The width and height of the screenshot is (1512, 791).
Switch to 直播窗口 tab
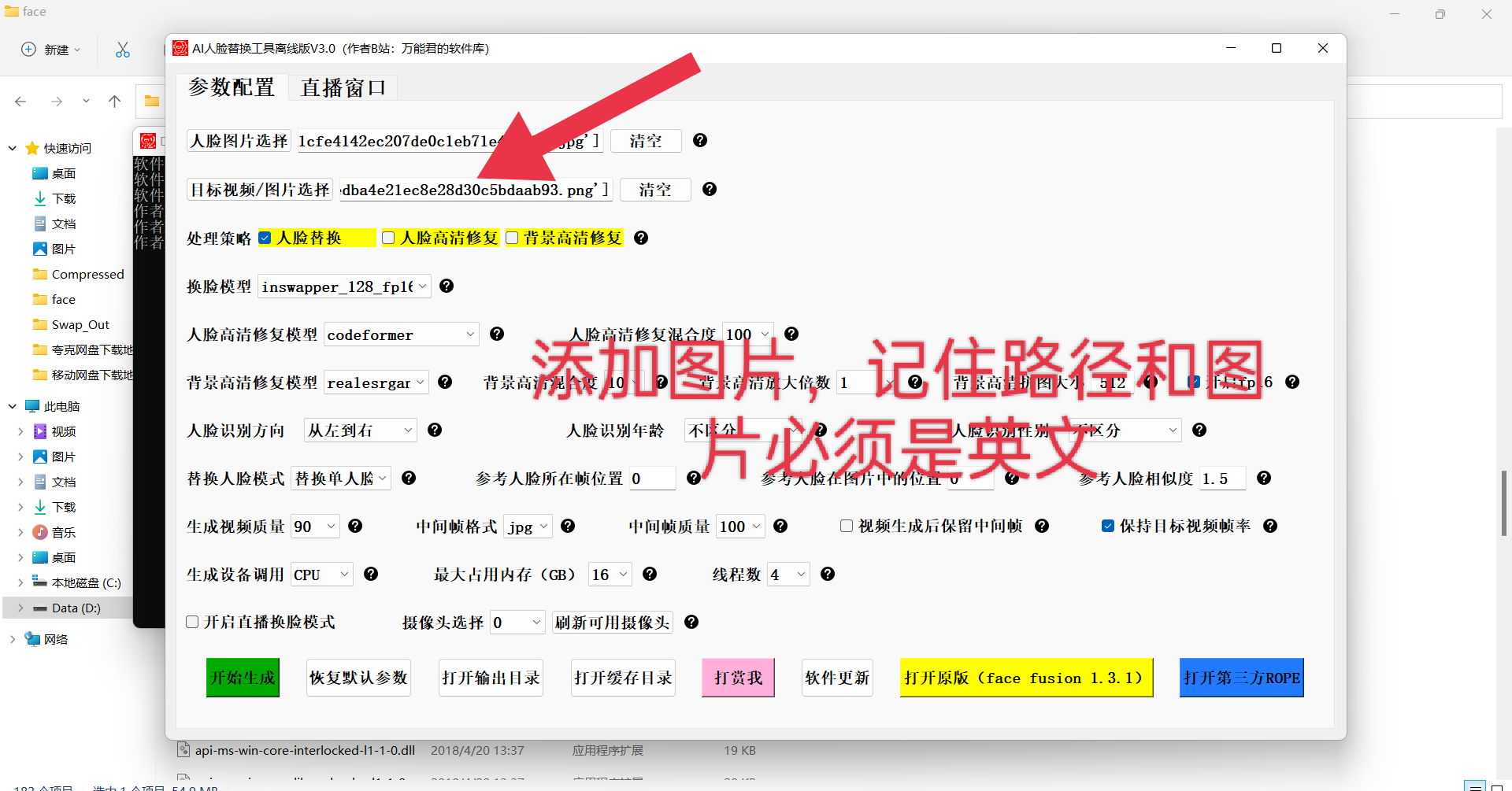pyautogui.click(x=343, y=87)
